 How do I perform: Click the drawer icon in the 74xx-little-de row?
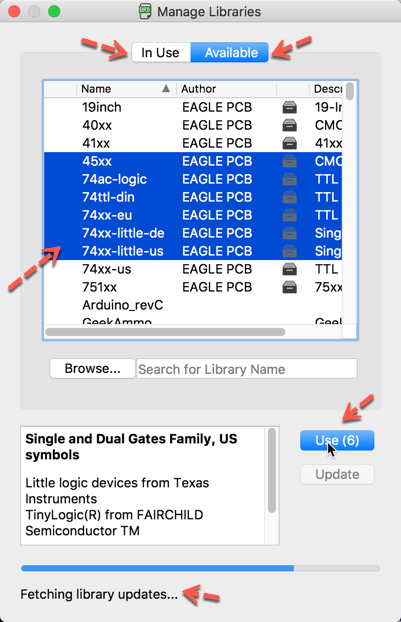pos(290,233)
